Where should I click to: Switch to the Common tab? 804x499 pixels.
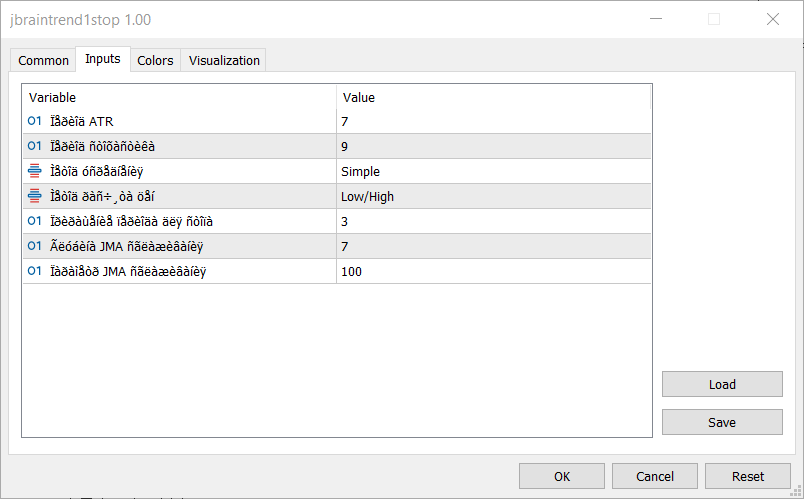[x=44, y=61]
